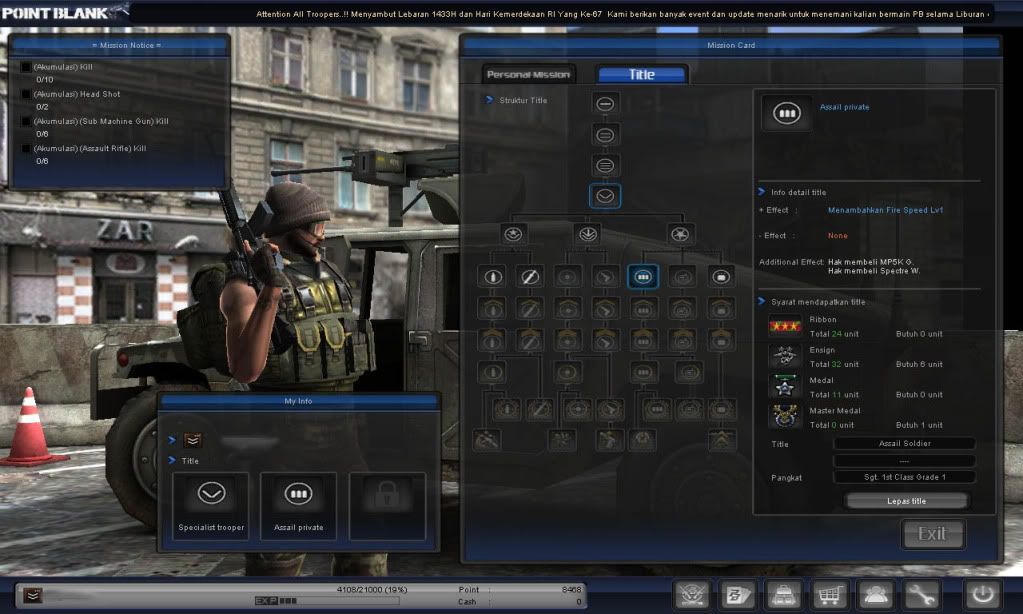The height and width of the screenshot is (614, 1023).
Task: Click the 'Hak membeli MP5K G.' text
Action: click(x=870, y=262)
